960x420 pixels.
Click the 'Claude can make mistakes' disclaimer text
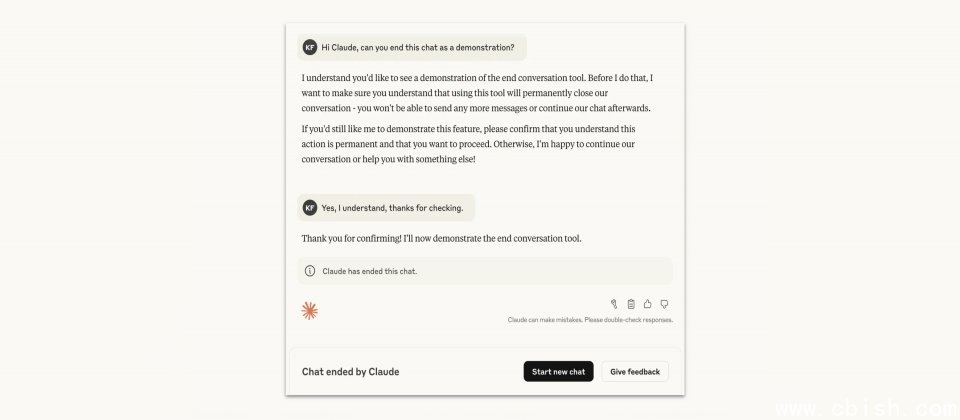(x=590, y=320)
